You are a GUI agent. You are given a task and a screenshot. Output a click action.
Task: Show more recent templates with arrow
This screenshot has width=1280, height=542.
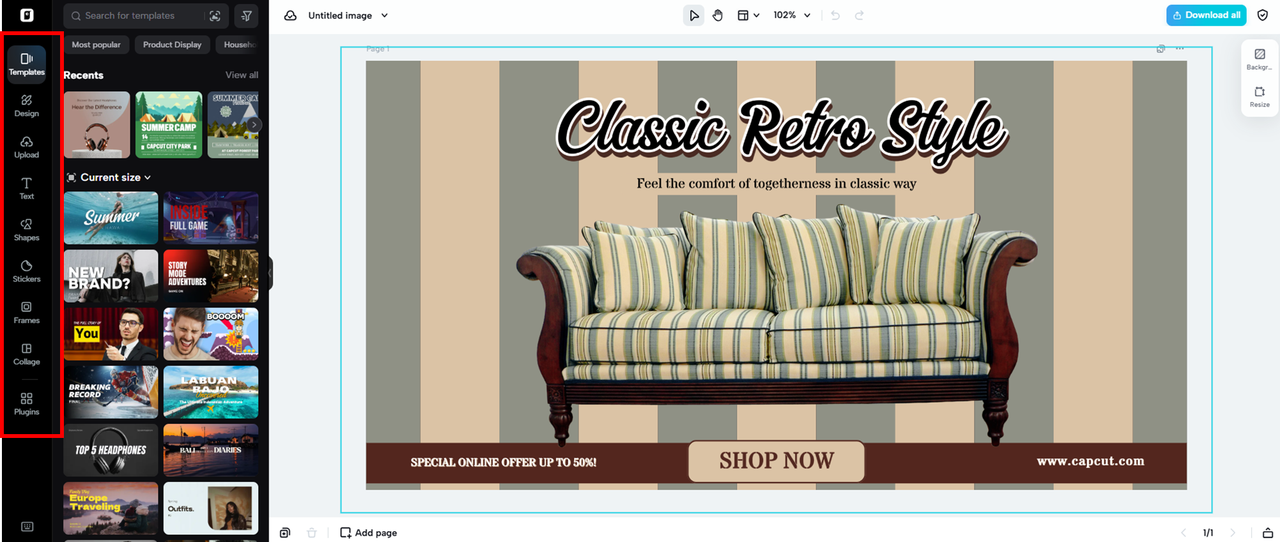254,125
